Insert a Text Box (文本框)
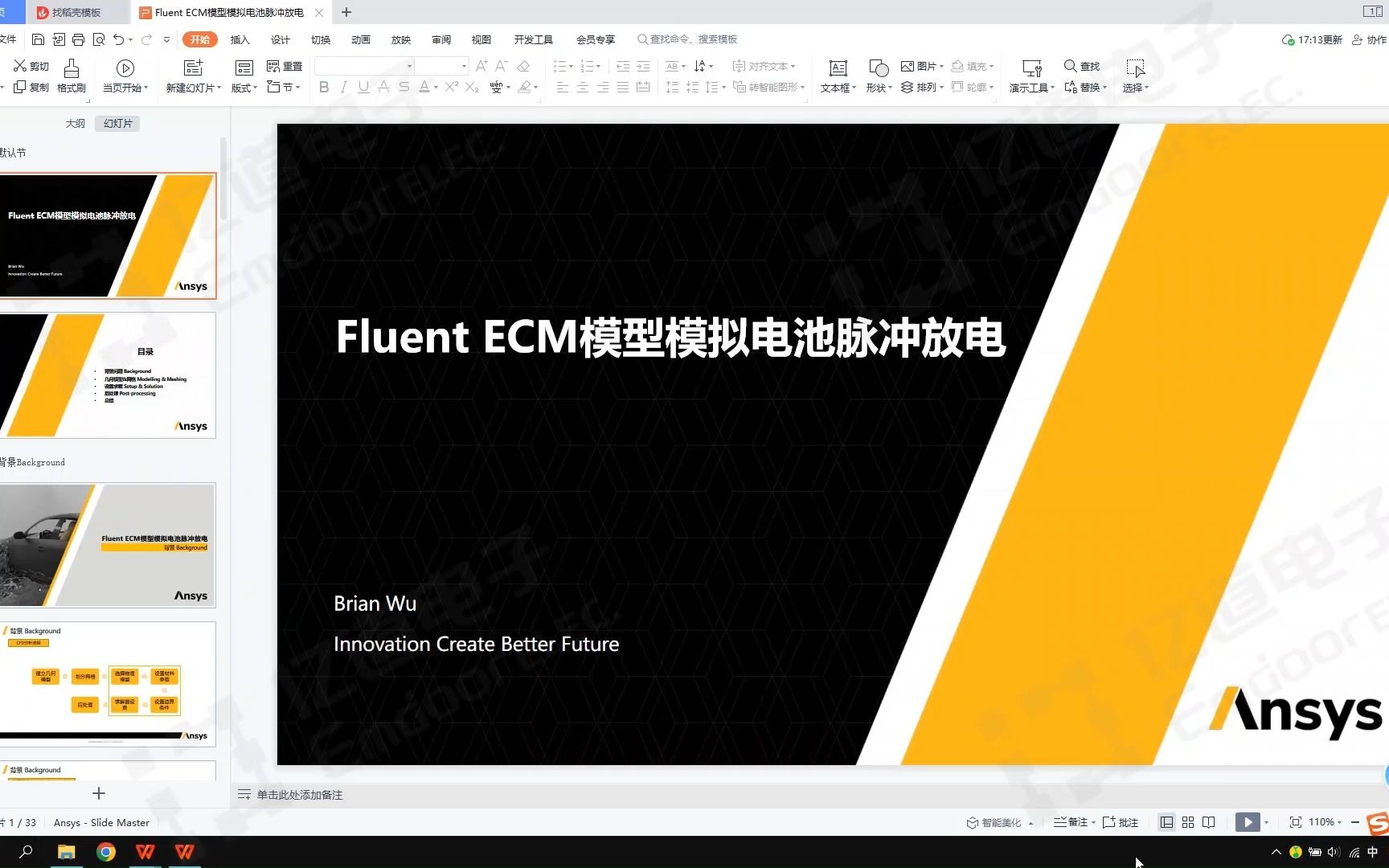Viewport: 1389px width, 868px height. click(x=838, y=76)
